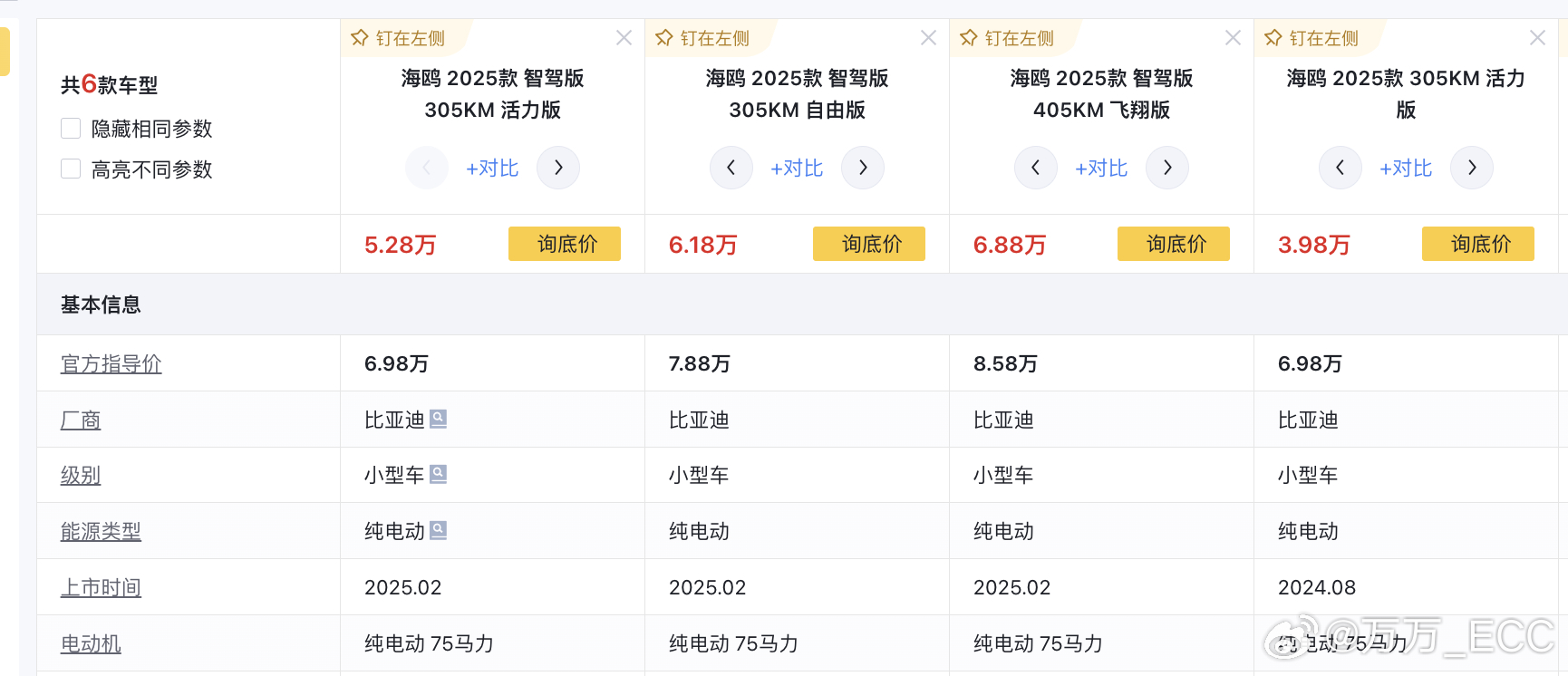This screenshot has width=1568, height=676.
Task: Move the 飞翔版 column right
Action: 1167,168
